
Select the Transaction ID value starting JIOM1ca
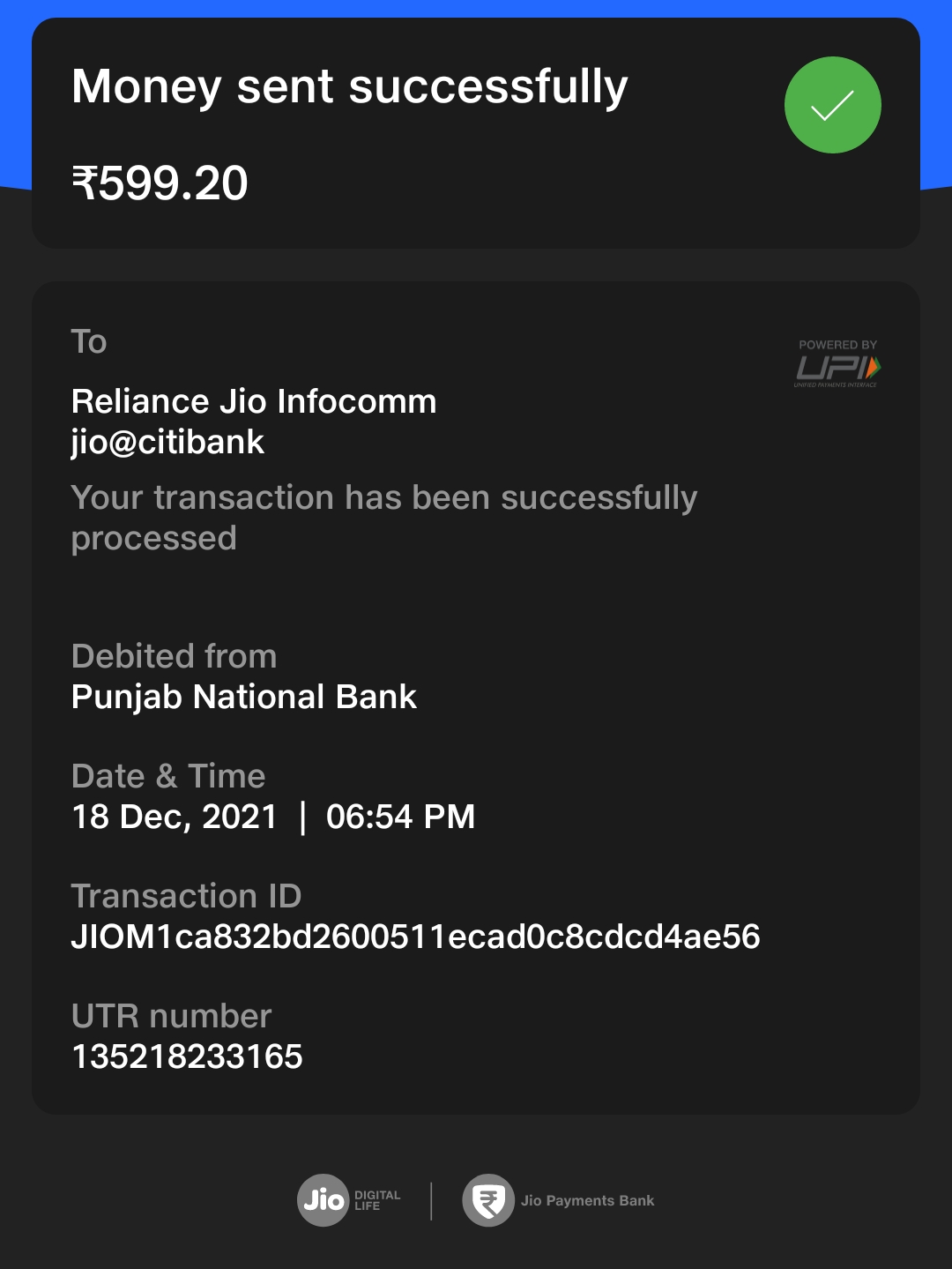415,937
